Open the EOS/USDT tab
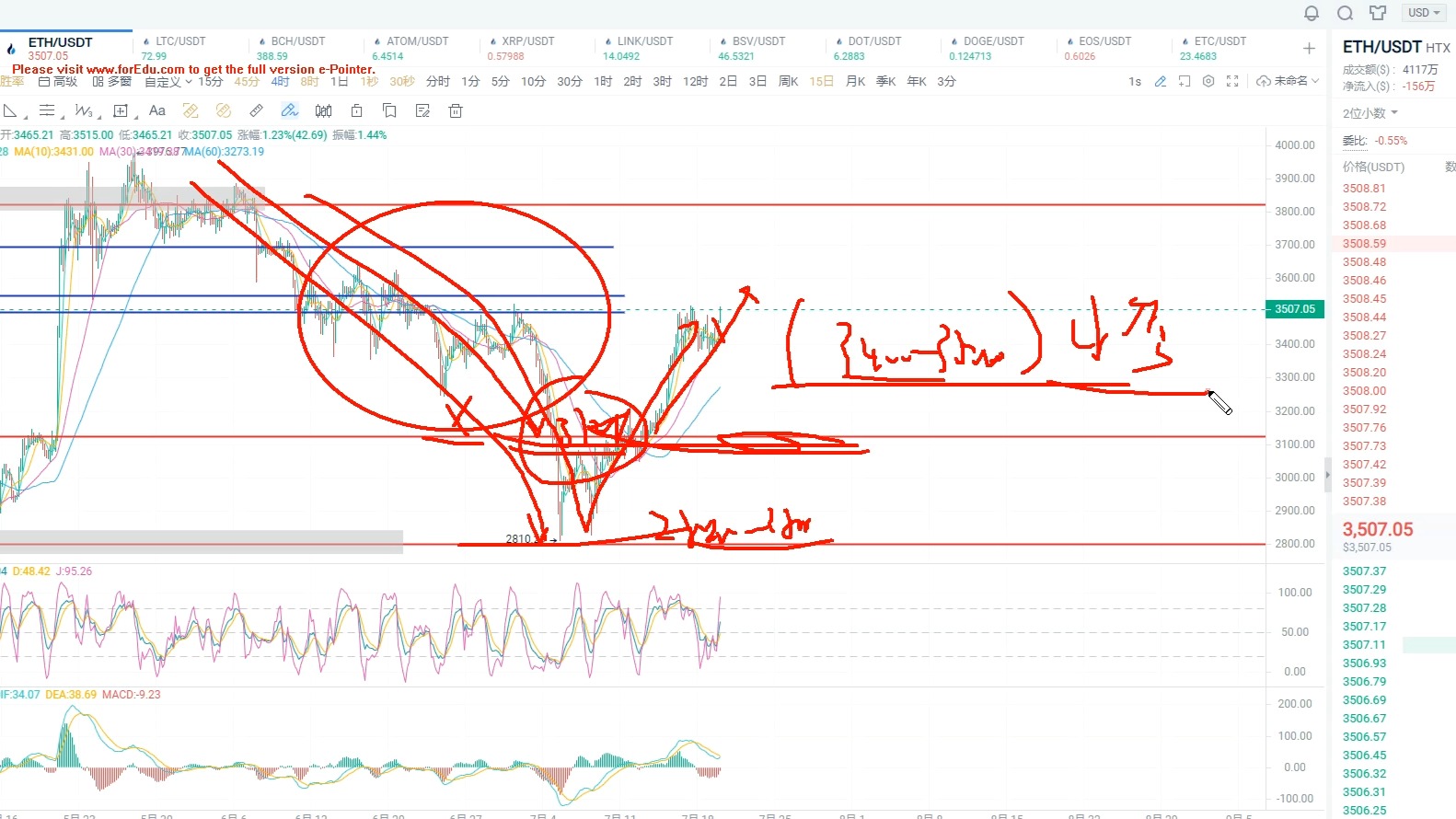The image size is (1456, 819). point(1104,41)
